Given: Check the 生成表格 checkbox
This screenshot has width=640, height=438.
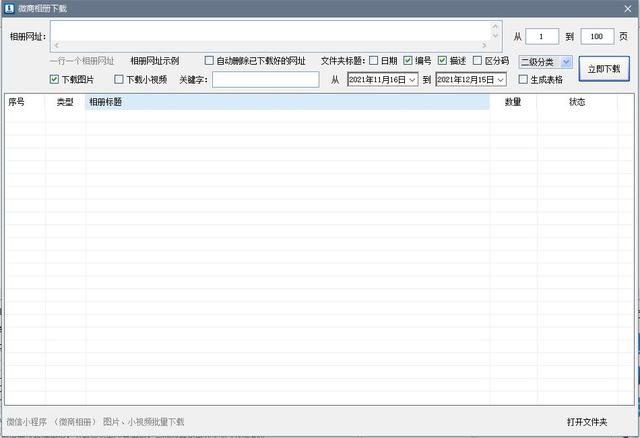Looking at the screenshot, I should tap(523, 79).
